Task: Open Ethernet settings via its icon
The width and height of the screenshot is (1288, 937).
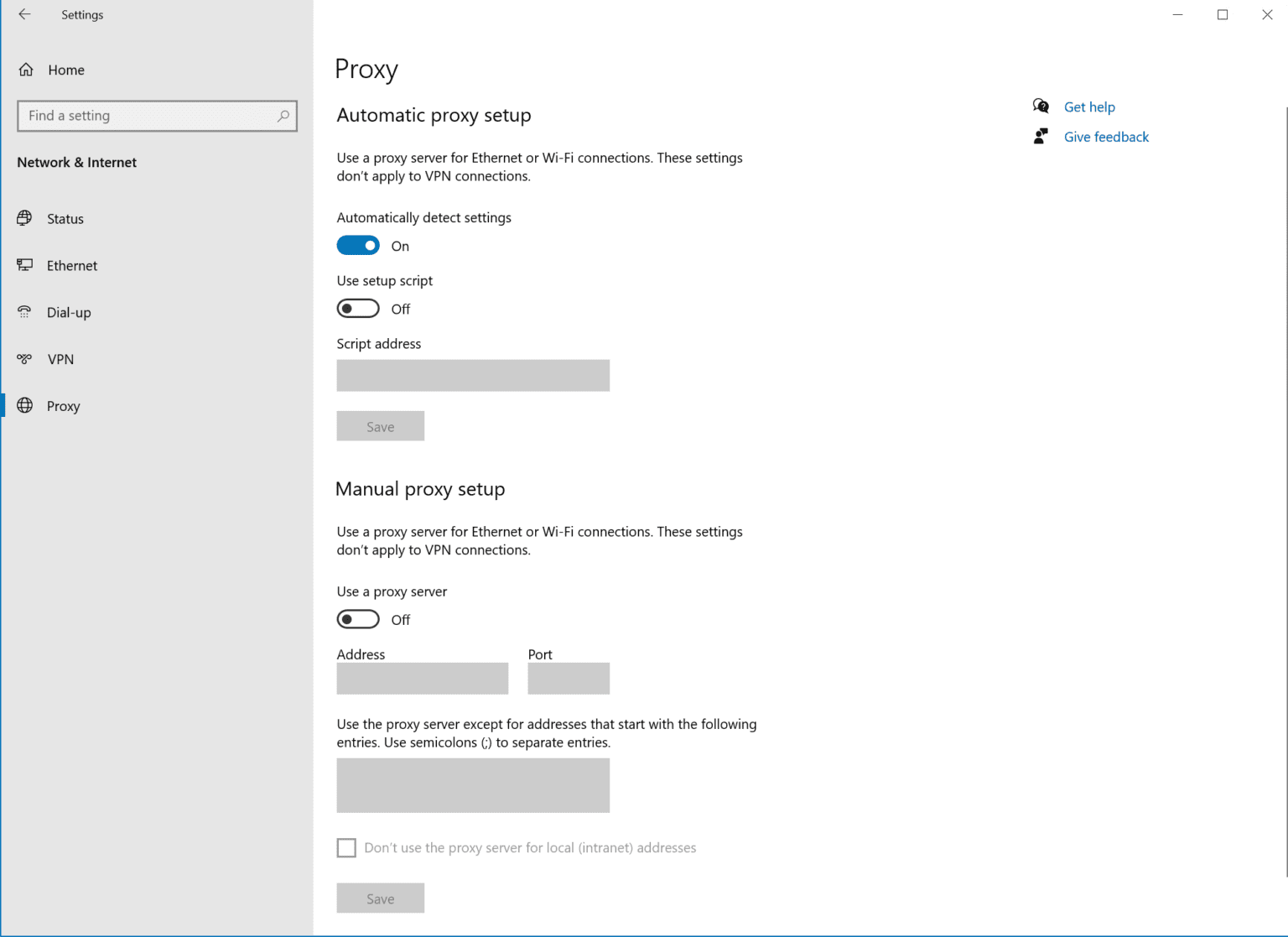Action: click(25, 265)
